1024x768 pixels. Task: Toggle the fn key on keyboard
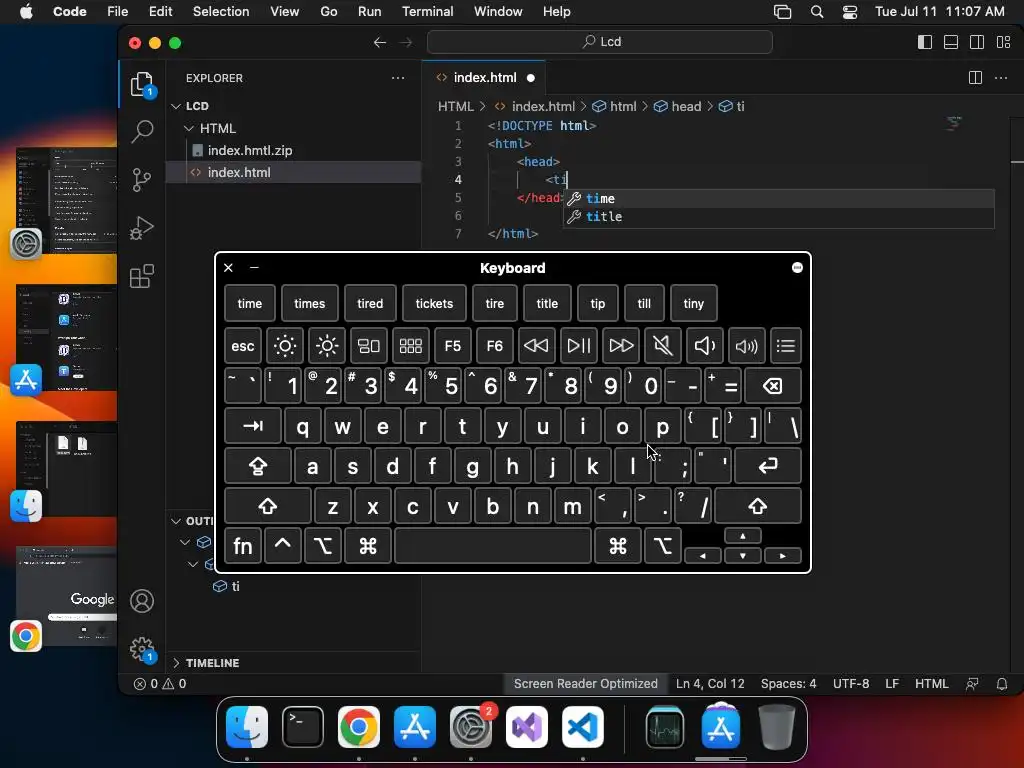[243, 546]
